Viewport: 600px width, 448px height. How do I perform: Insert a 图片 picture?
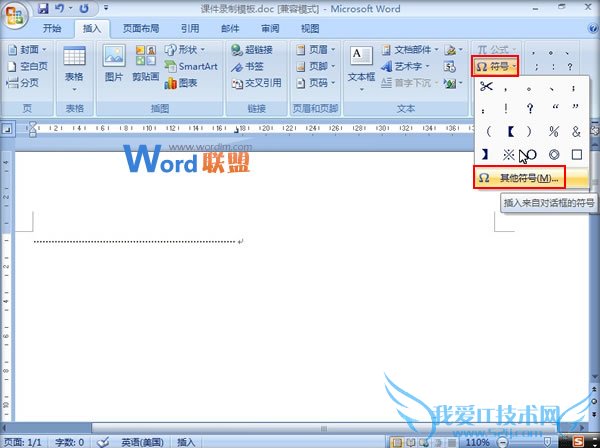(x=114, y=63)
